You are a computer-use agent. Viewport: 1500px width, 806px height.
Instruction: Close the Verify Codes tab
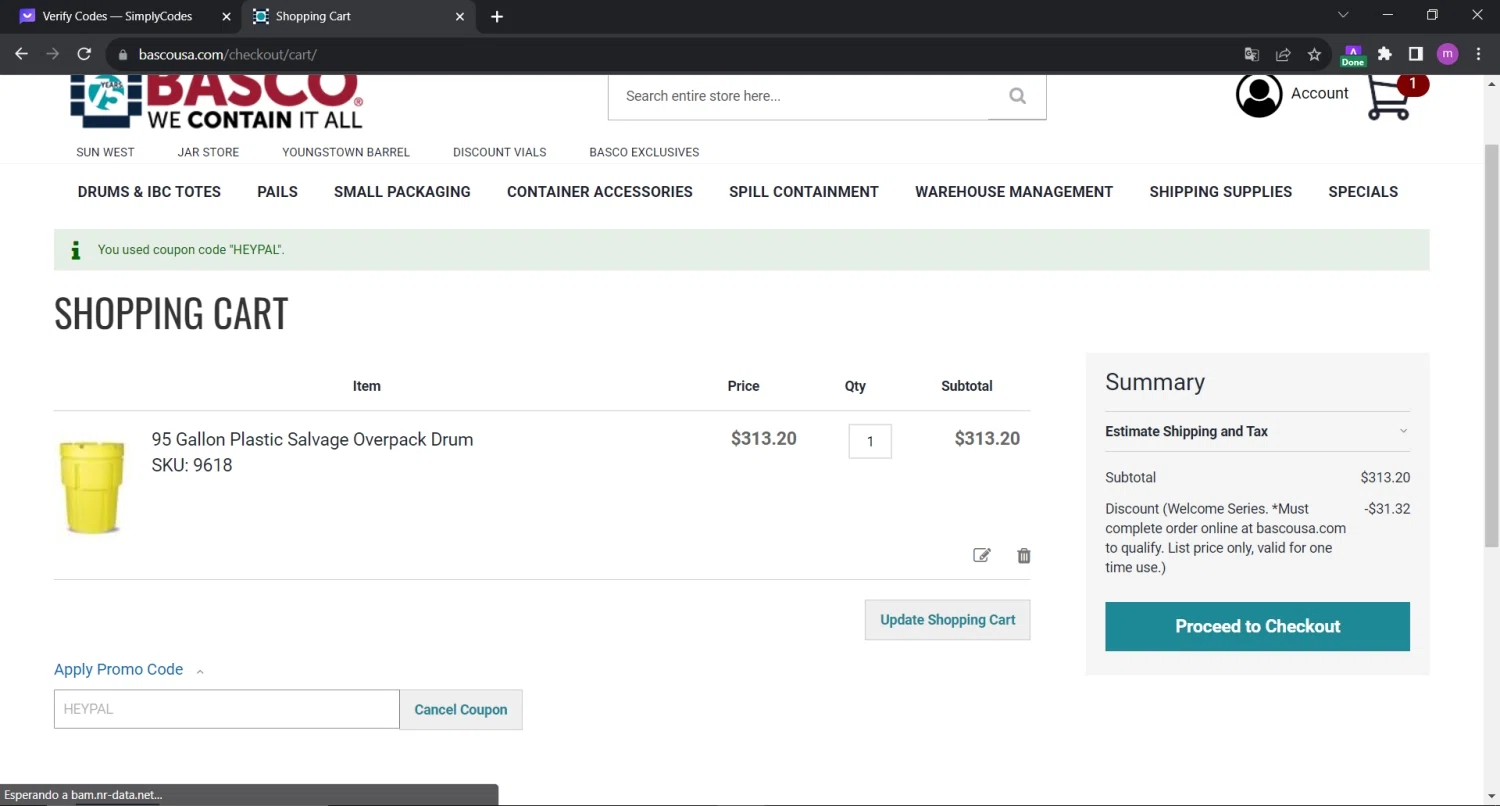pyautogui.click(x=226, y=16)
